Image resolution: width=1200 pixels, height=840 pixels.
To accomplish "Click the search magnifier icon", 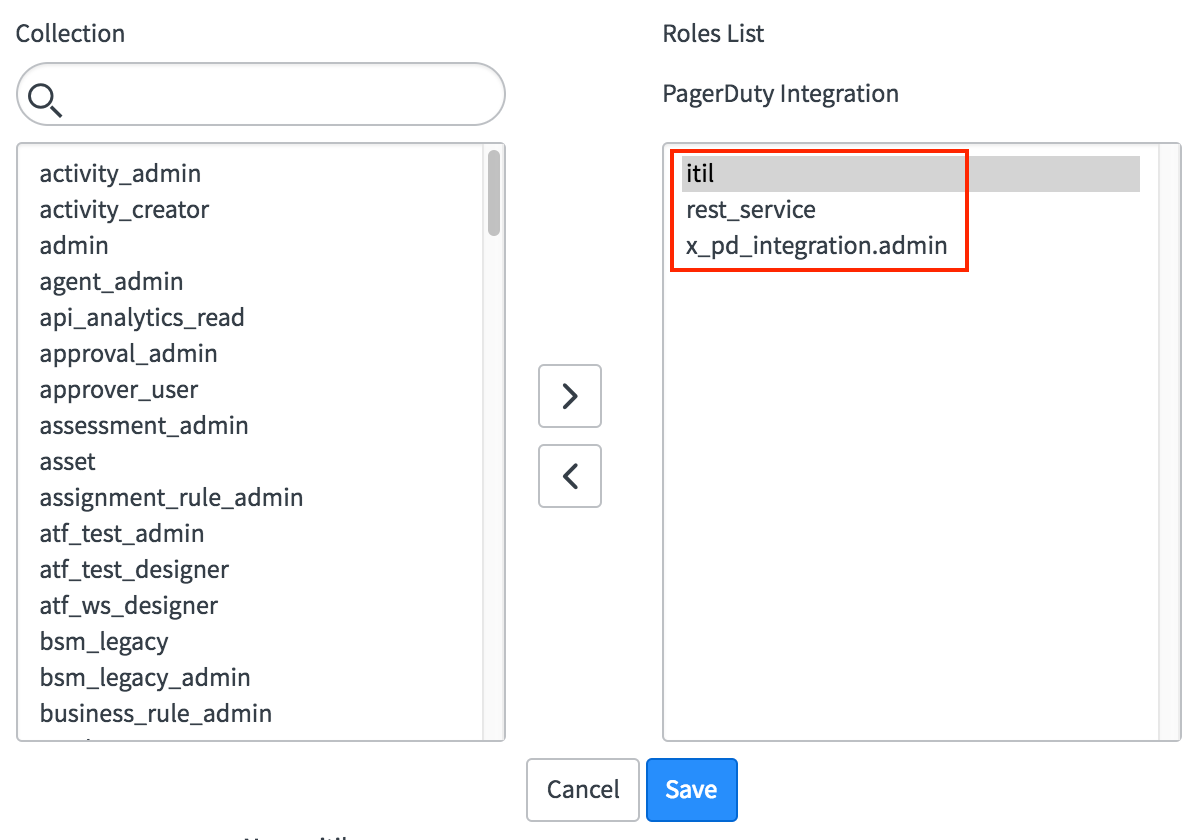I will (45, 98).
